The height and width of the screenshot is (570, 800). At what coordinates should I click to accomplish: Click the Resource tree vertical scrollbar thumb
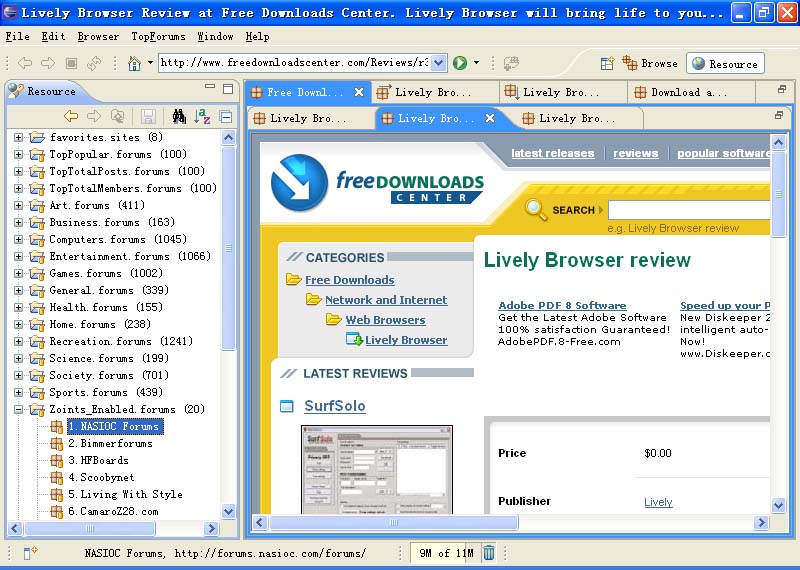(x=228, y=248)
